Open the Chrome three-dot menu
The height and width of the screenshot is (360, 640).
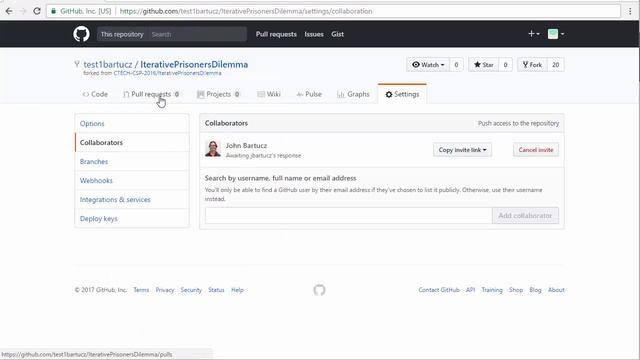pos(630,11)
